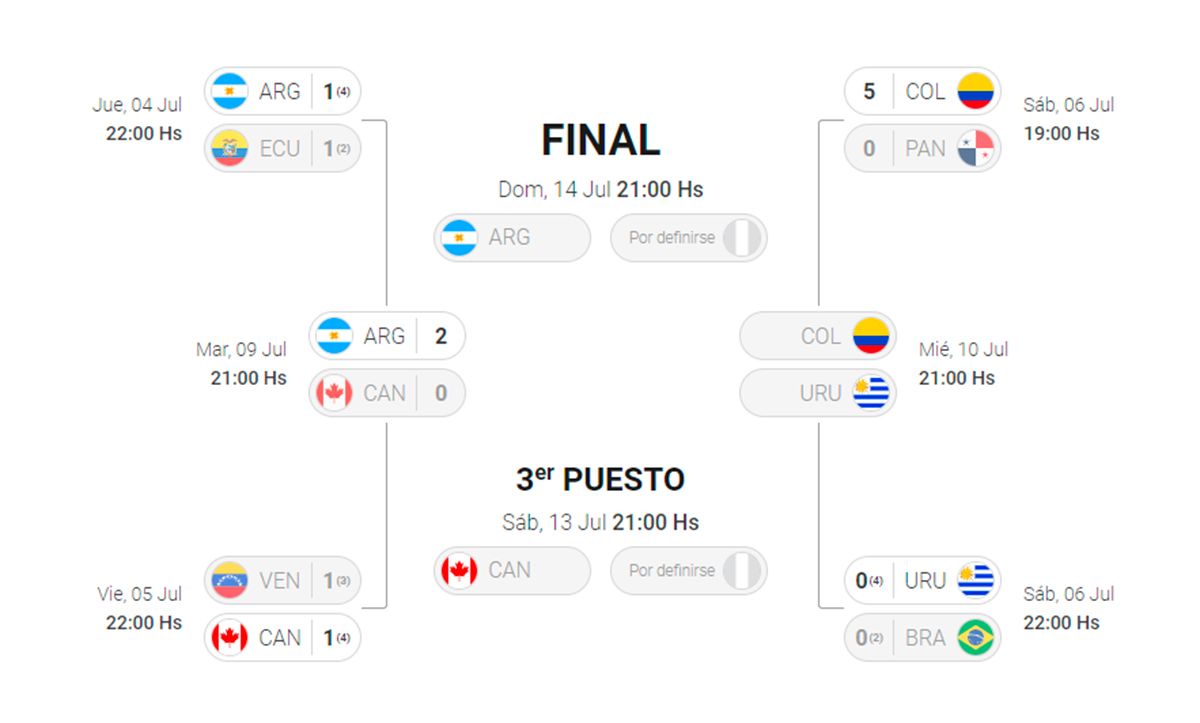Select CAN 0 semifinal result row
Image resolution: width=1200 pixels, height=723 pixels.
pos(387,394)
